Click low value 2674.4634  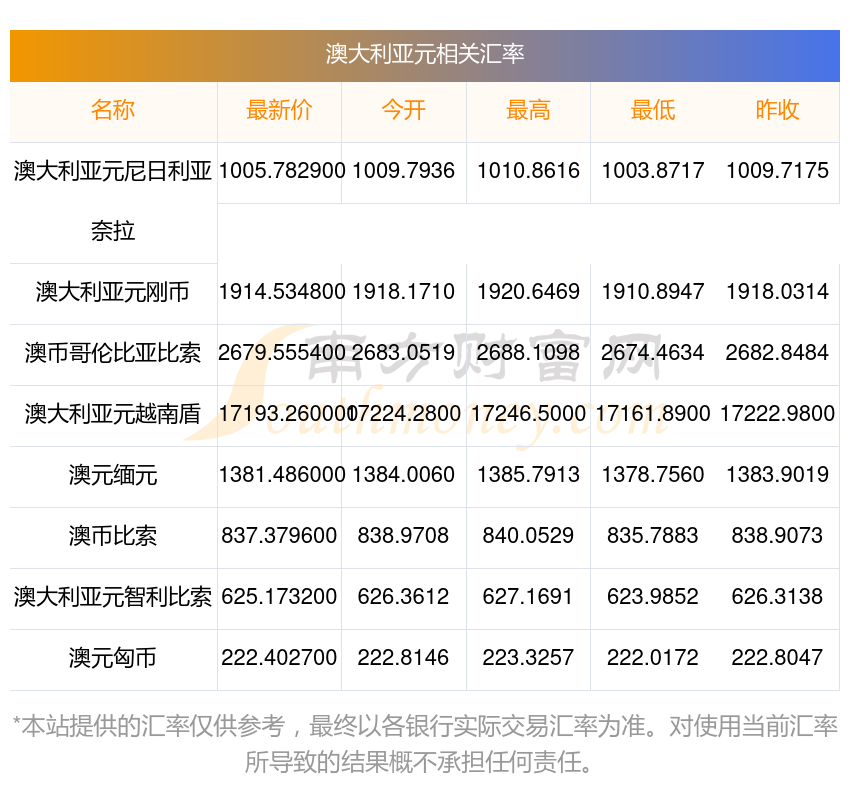tap(653, 353)
